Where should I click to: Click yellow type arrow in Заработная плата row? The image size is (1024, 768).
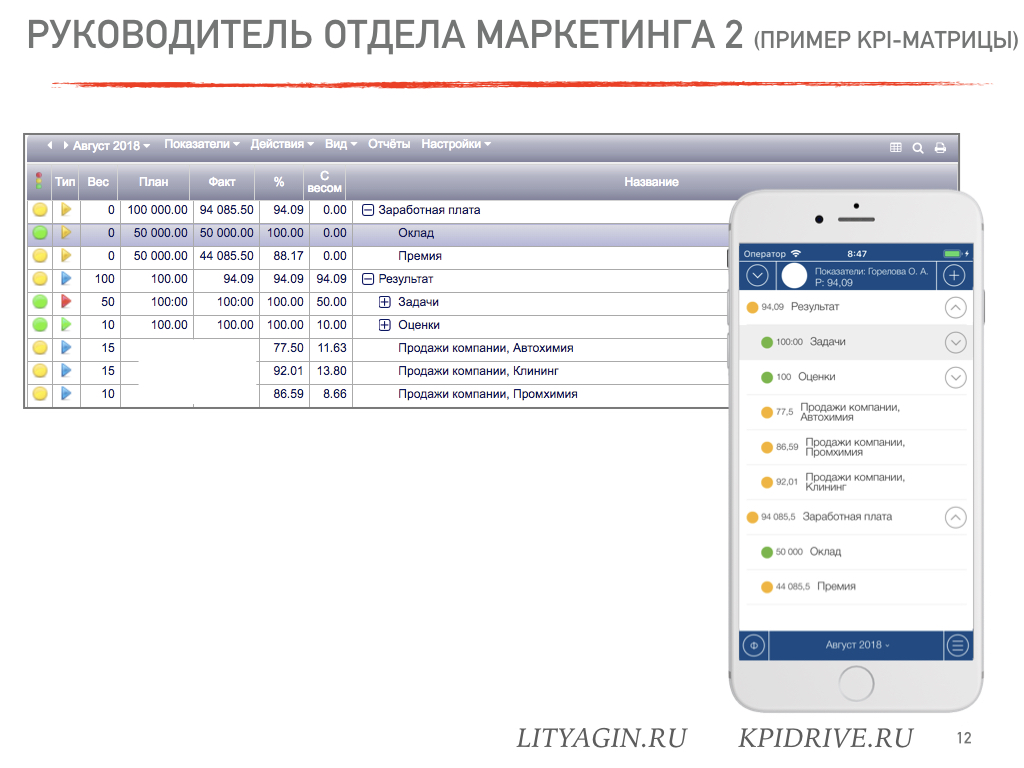point(66,210)
